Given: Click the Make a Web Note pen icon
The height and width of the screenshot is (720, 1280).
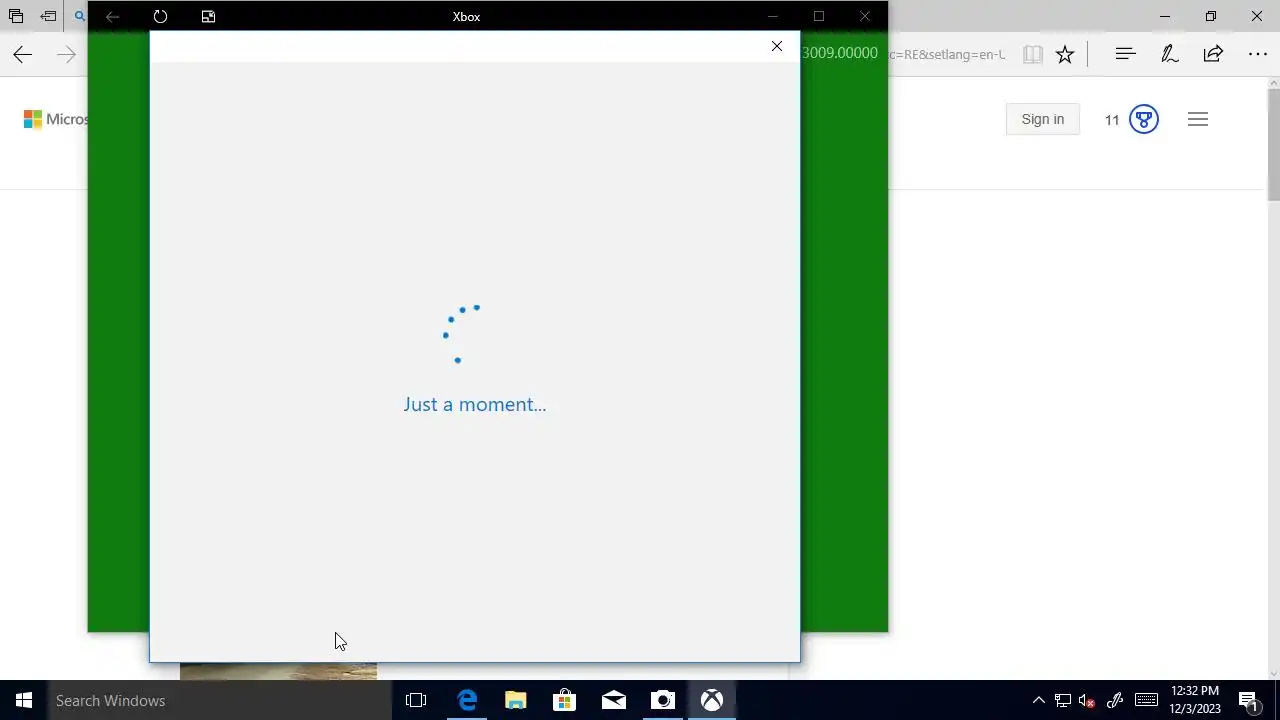Looking at the screenshot, I should click(x=1169, y=54).
